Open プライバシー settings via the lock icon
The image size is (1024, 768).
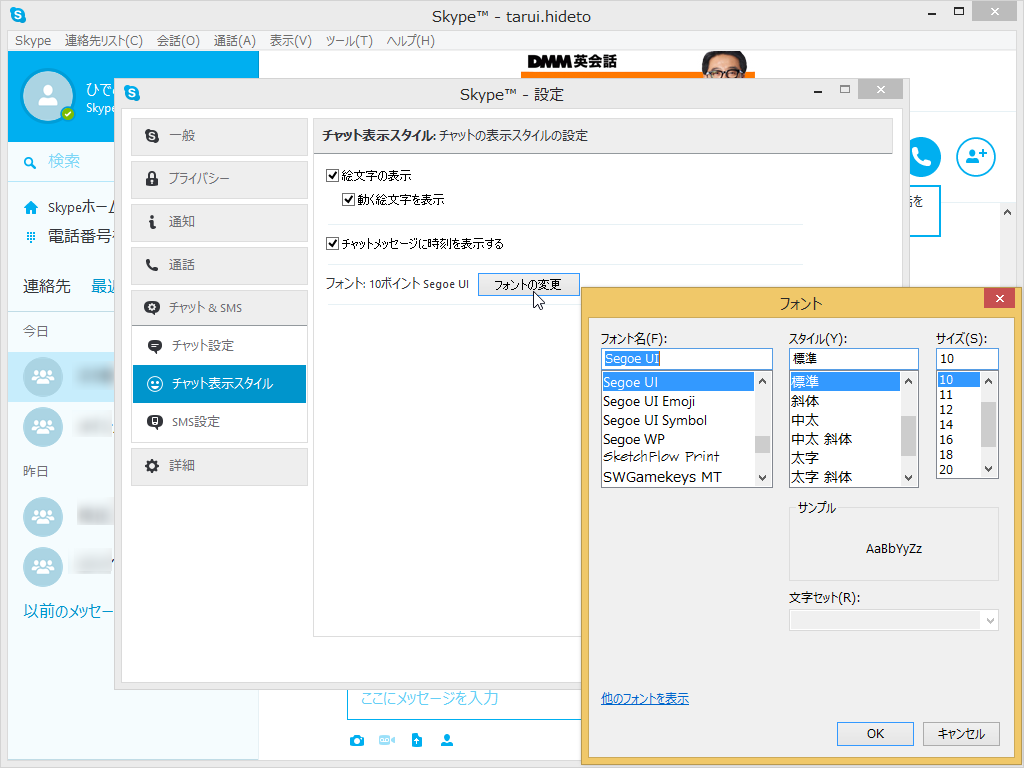153,179
